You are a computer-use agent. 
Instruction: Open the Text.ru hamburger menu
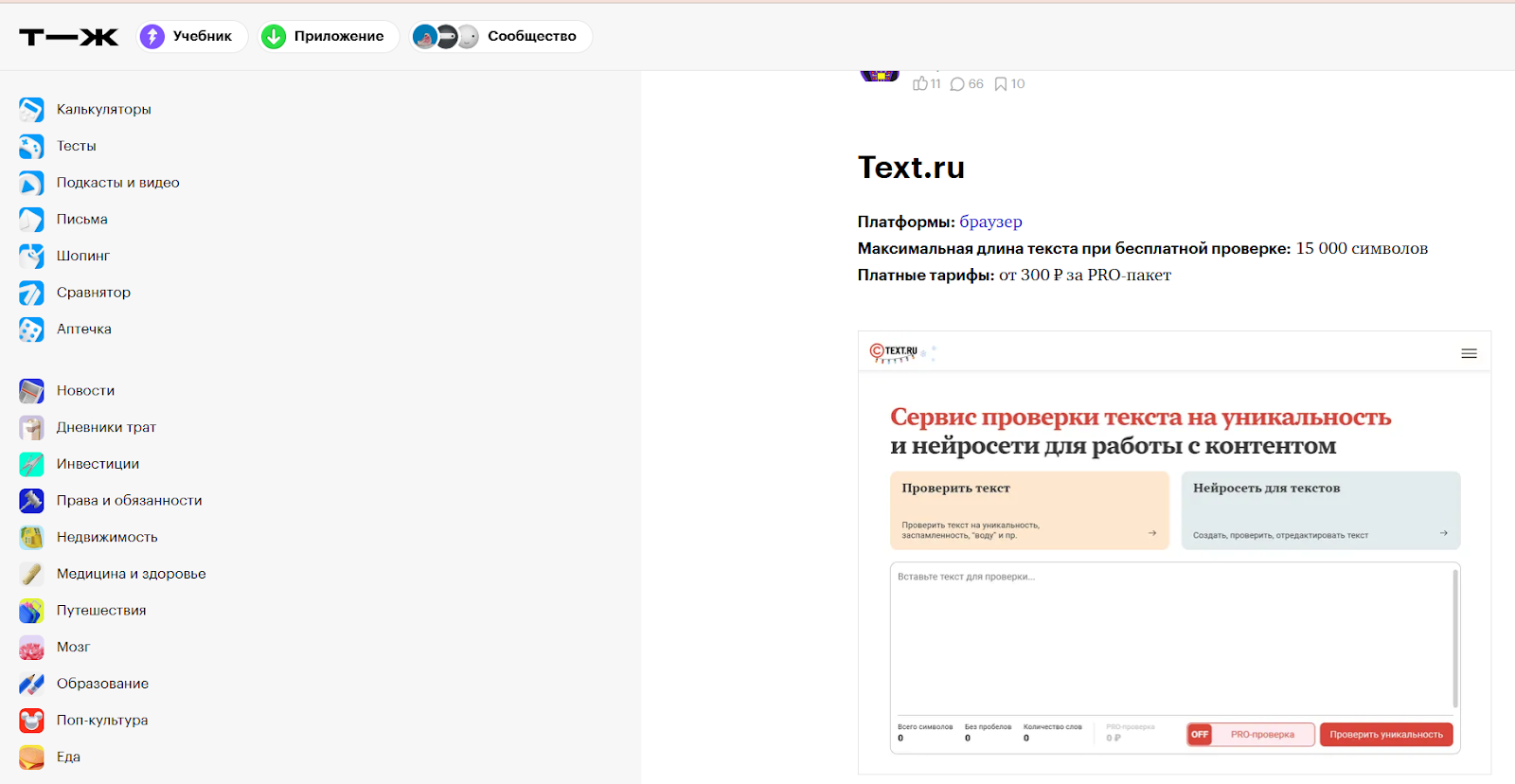[1469, 353]
